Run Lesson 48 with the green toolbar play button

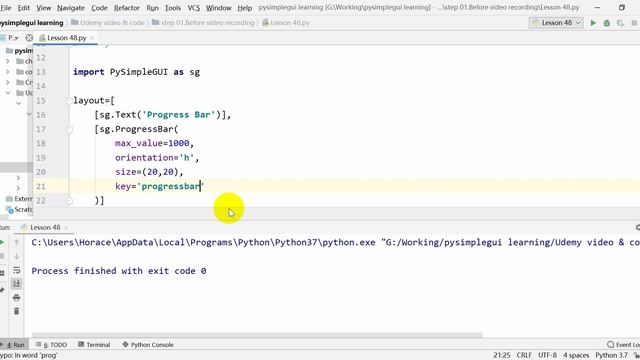[x=593, y=23]
